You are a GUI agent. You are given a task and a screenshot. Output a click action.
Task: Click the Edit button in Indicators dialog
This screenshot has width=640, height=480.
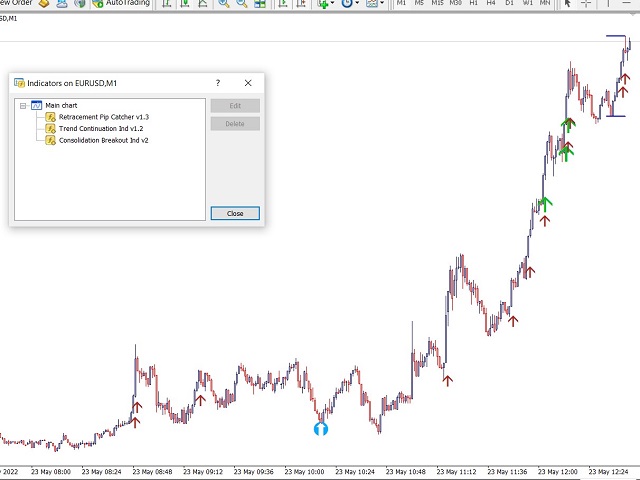(x=235, y=106)
